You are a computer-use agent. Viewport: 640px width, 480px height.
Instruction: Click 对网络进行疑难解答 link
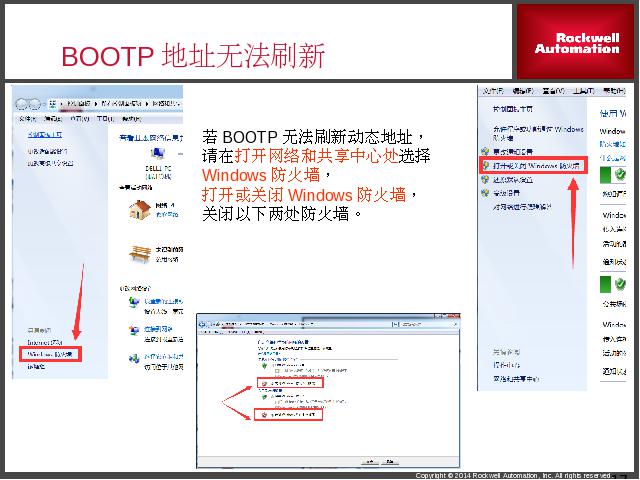(522, 207)
